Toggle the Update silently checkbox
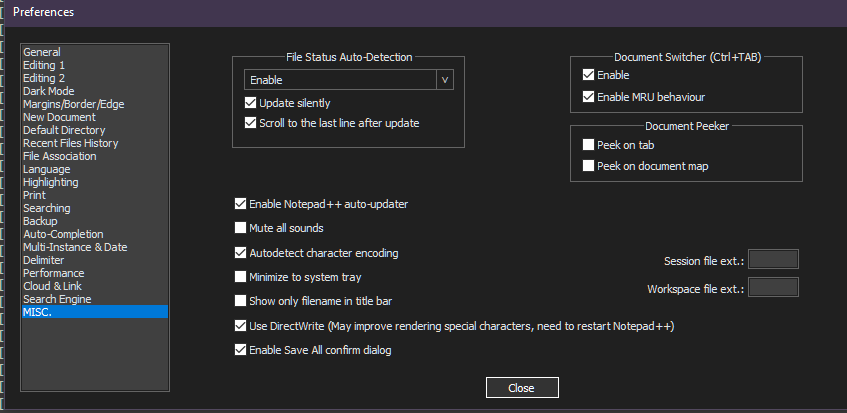The width and height of the screenshot is (847, 413). pyautogui.click(x=251, y=103)
